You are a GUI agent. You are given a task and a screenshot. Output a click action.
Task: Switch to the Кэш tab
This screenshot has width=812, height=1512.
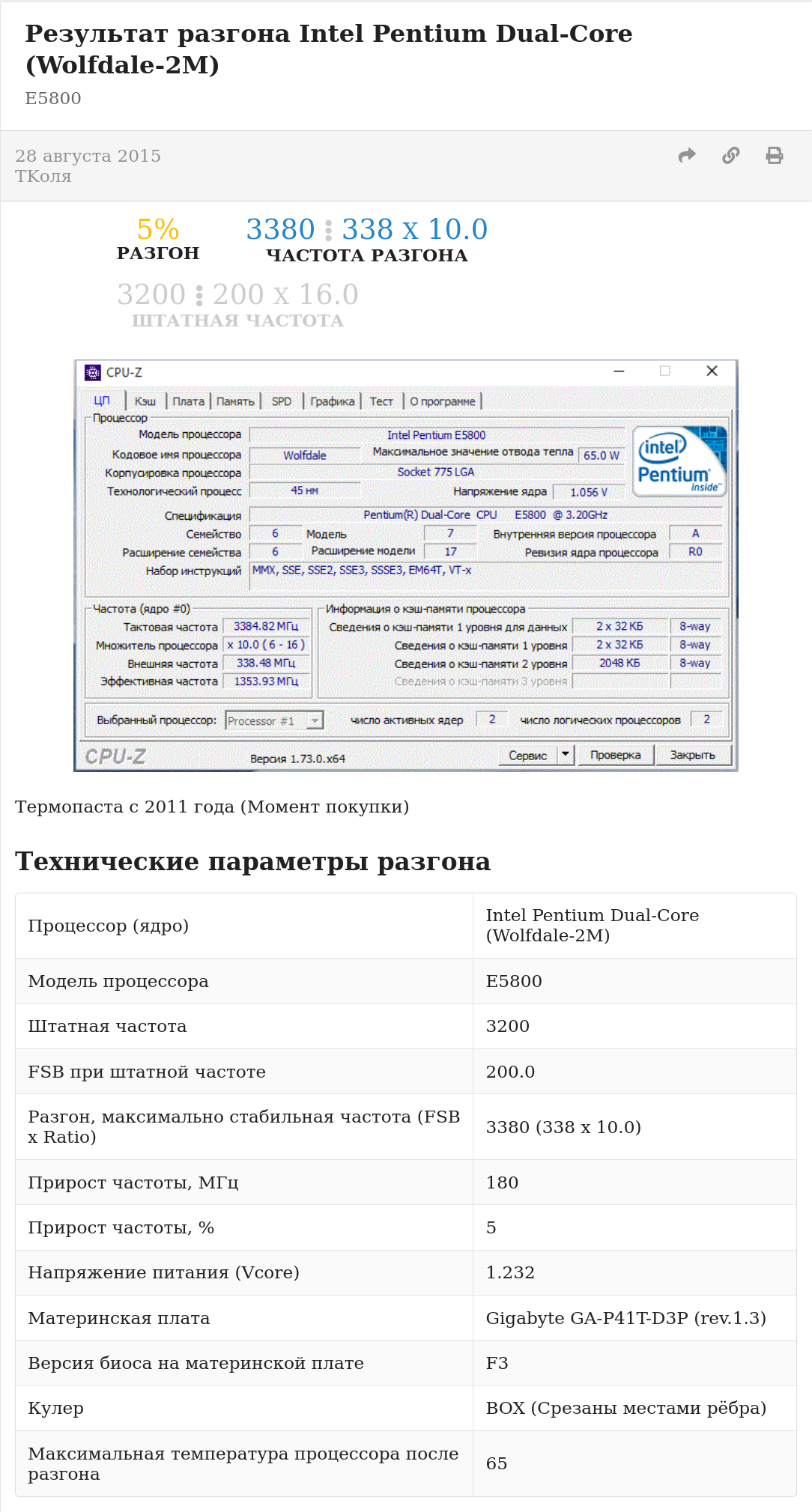tap(145, 401)
